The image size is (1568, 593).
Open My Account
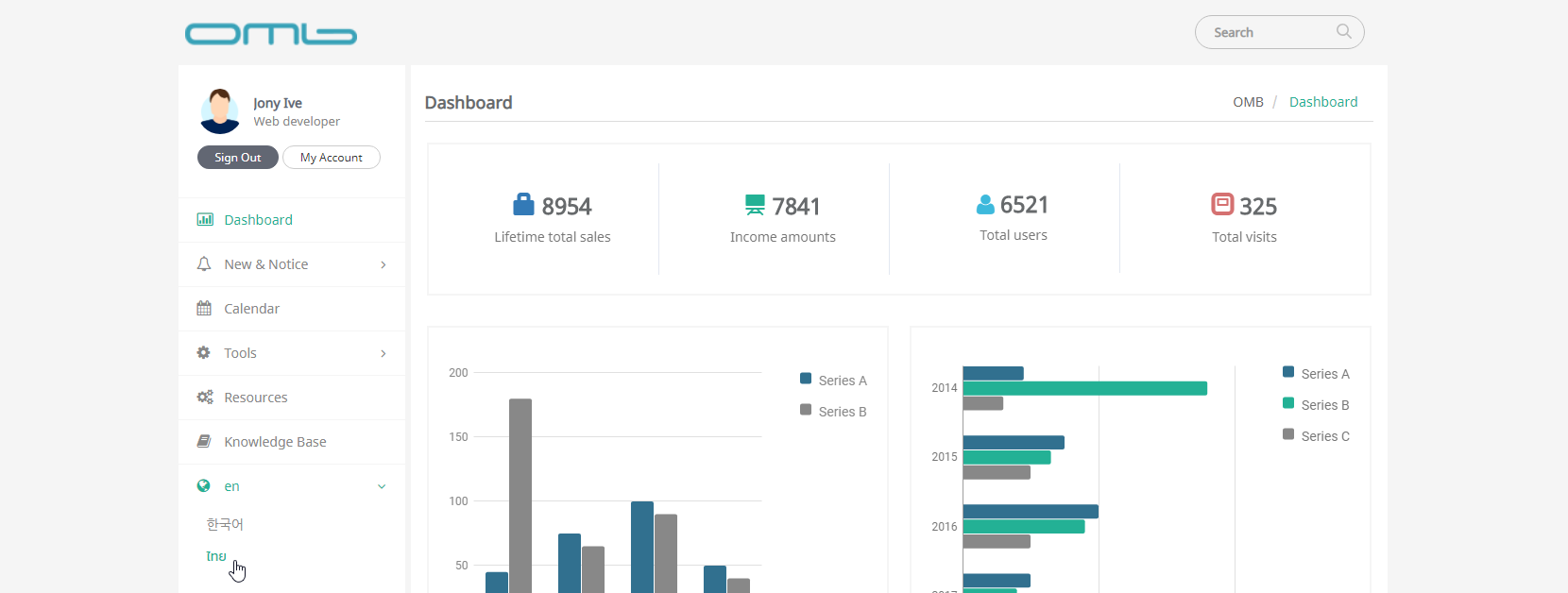(x=331, y=158)
